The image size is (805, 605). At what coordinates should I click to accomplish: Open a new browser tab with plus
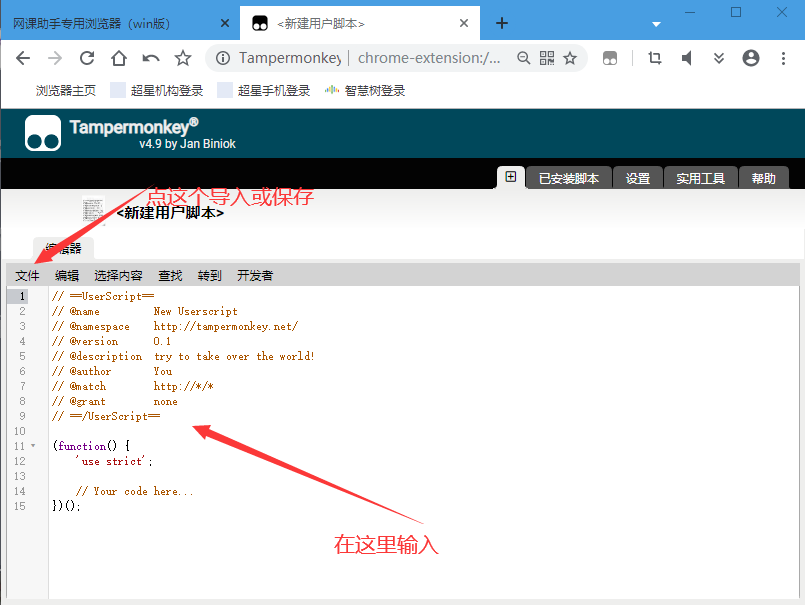point(502,23)
